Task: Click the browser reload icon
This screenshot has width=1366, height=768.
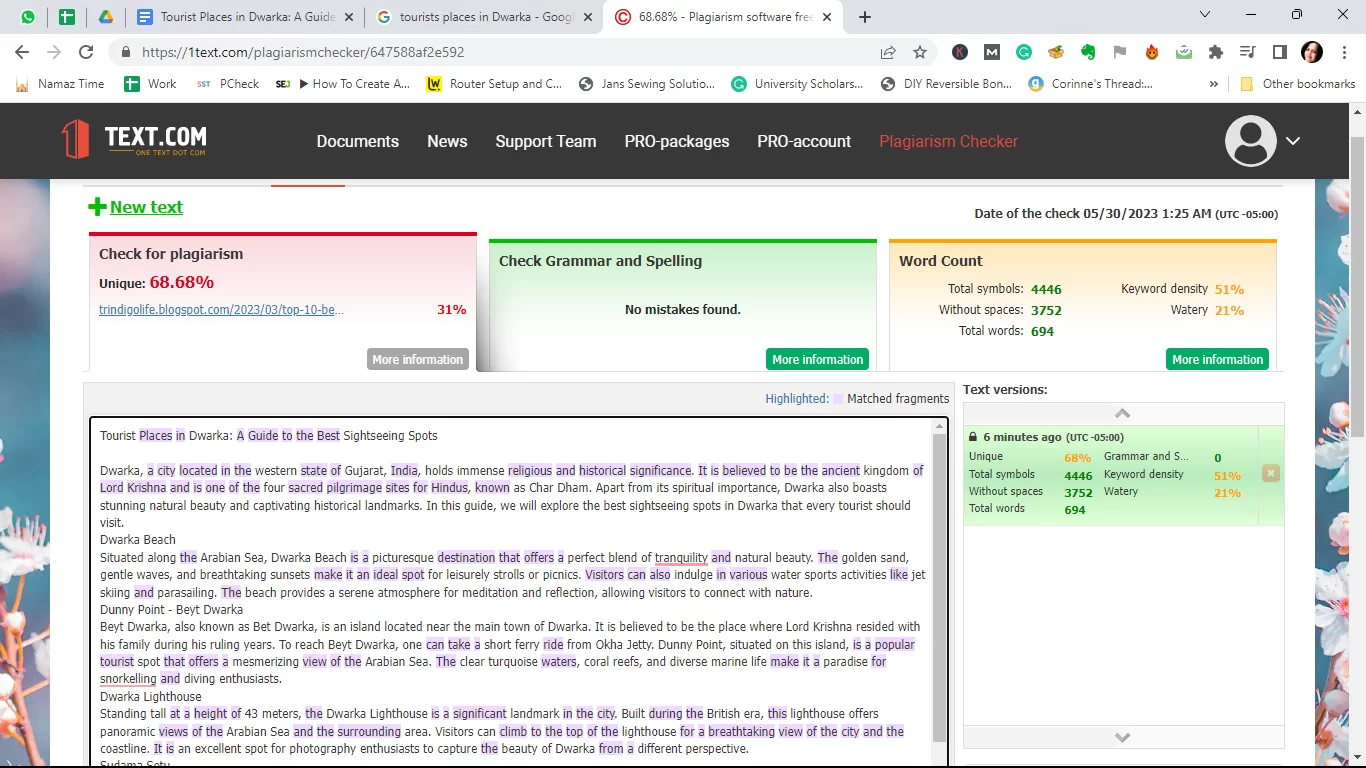Action: tap(86, 52)
